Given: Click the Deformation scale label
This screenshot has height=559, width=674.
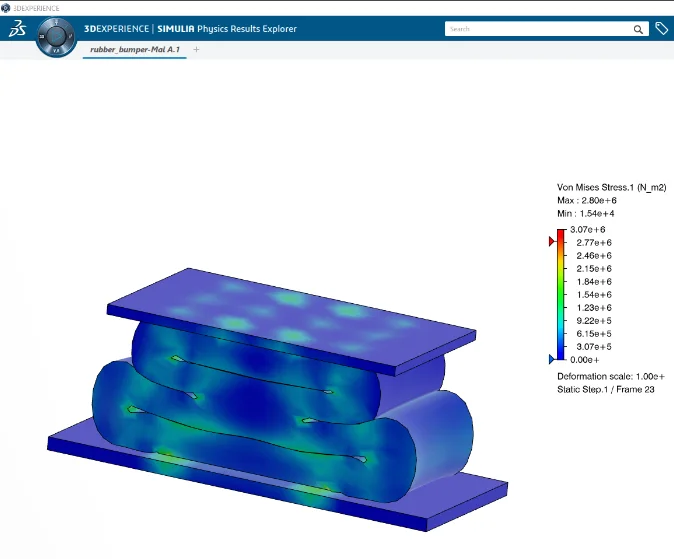Looking at the screenshot, I should [x=610, y=376].
